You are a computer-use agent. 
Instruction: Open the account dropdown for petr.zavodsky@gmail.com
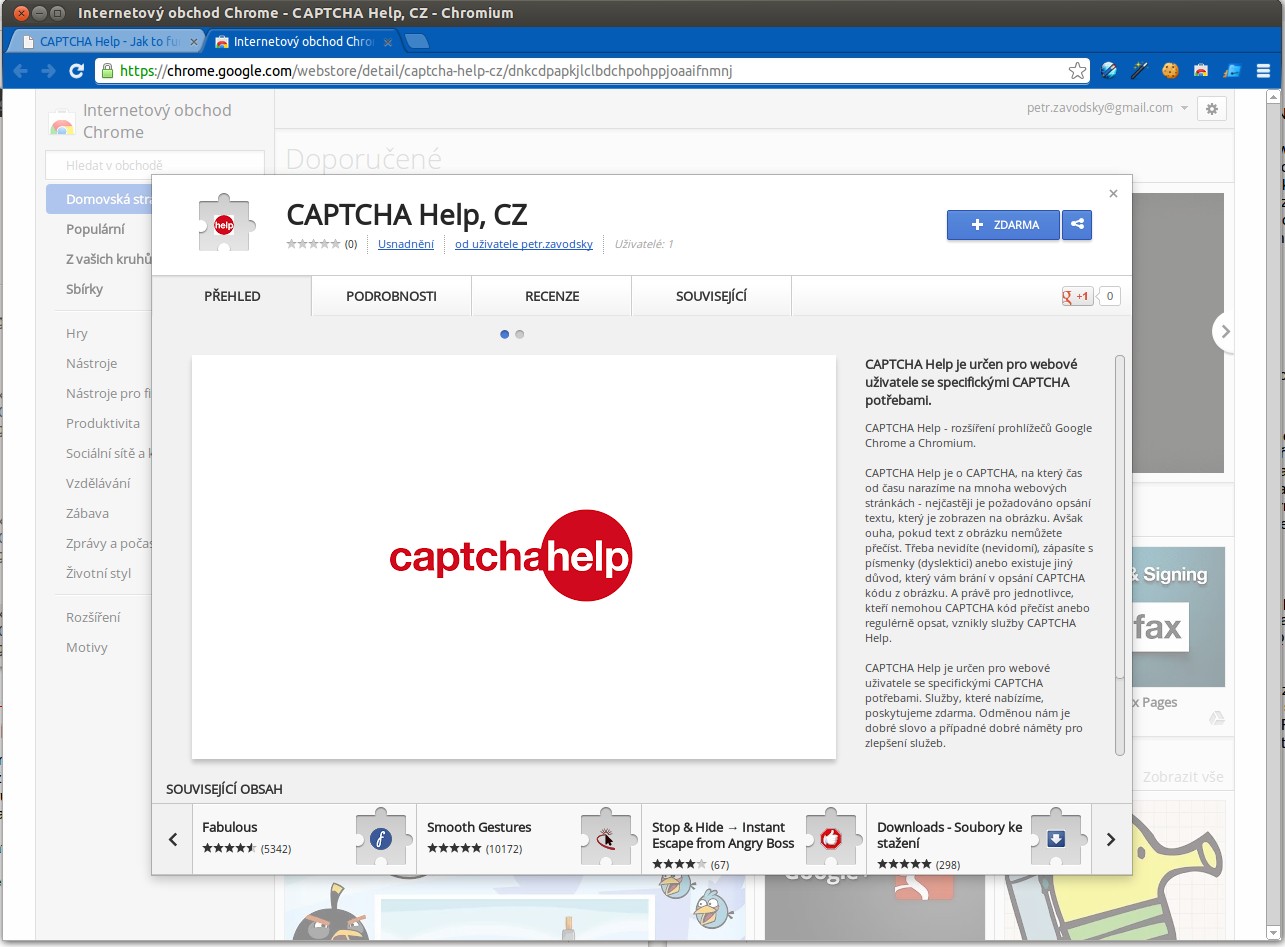coord(1109,108)
